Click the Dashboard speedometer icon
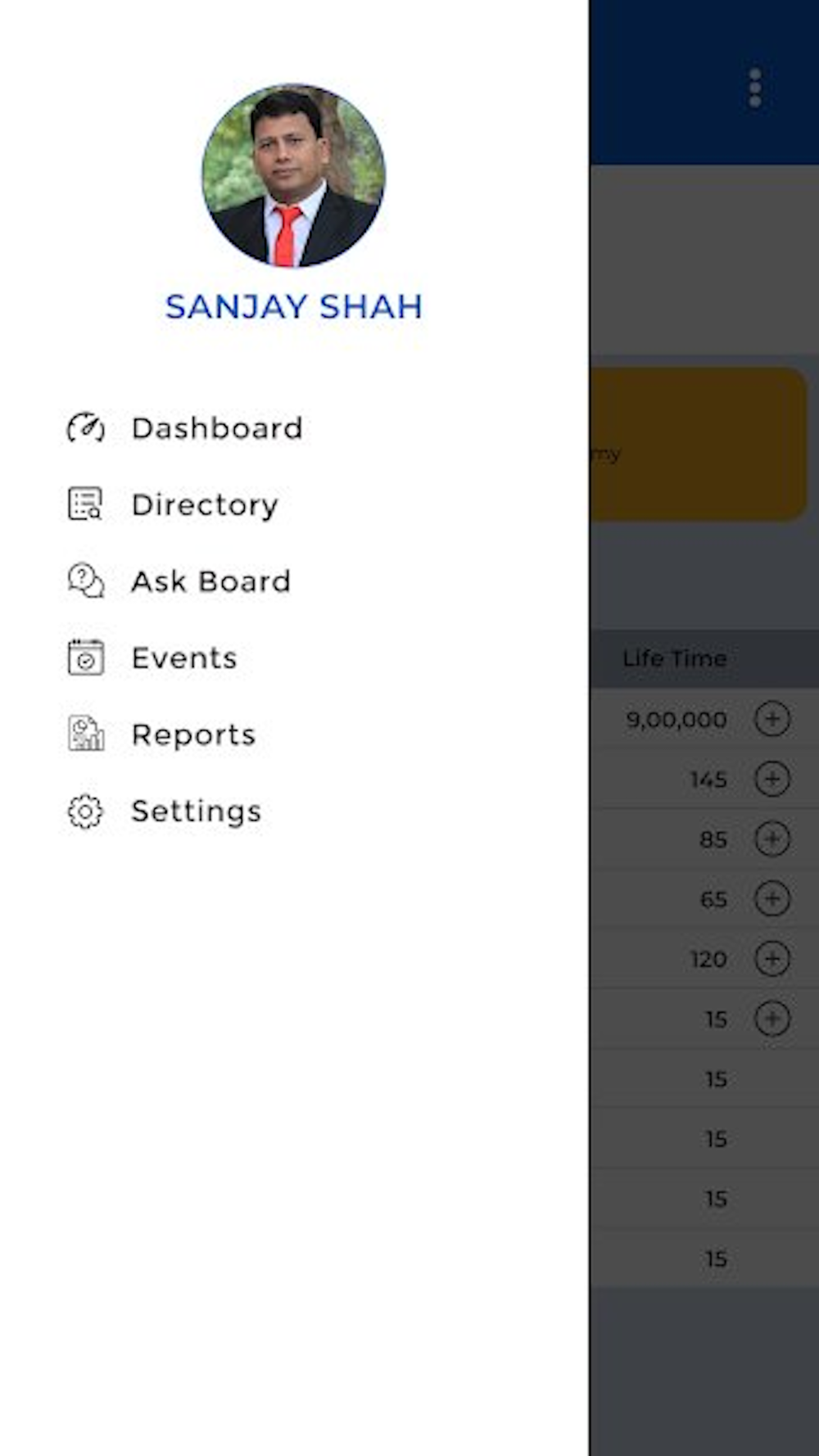This screenshot has width=819, height=1456. tap(85, 427)
